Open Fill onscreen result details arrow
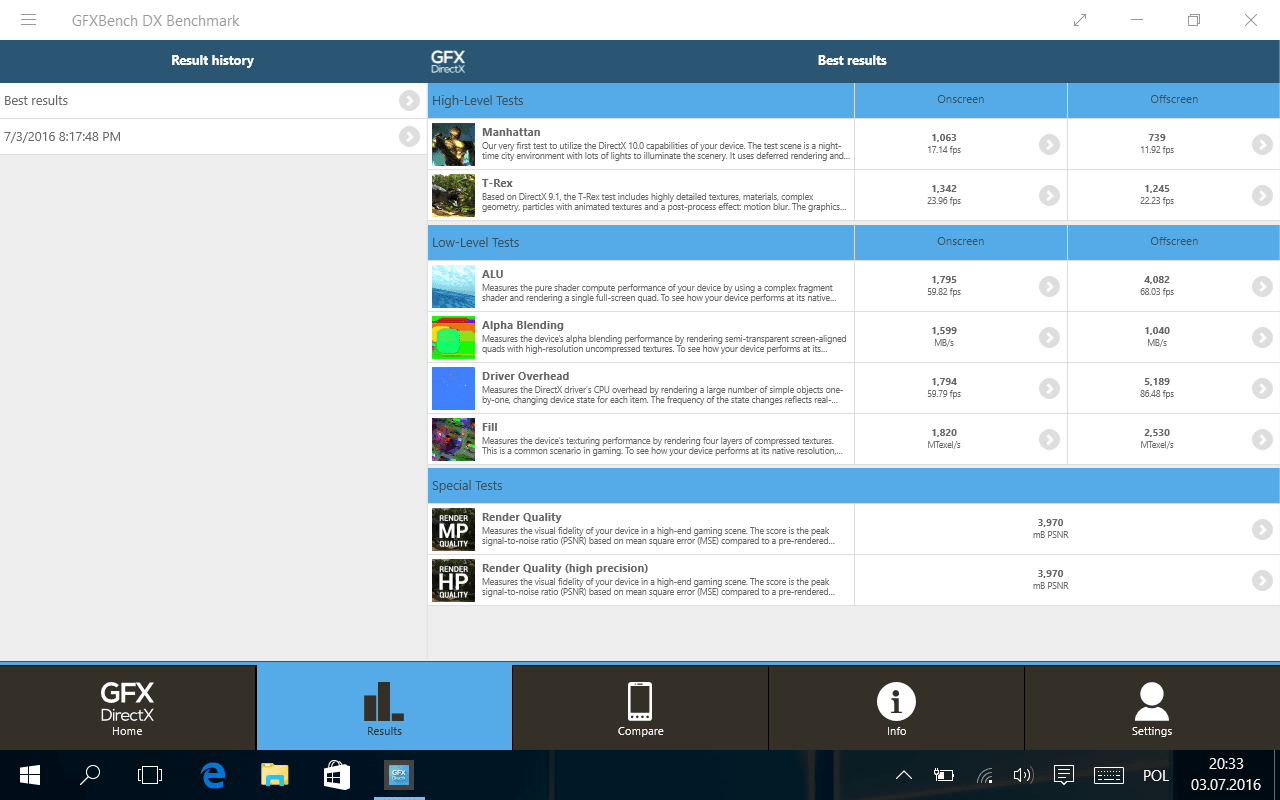This screenshot has height=800, width=1280. [1048, 439]
